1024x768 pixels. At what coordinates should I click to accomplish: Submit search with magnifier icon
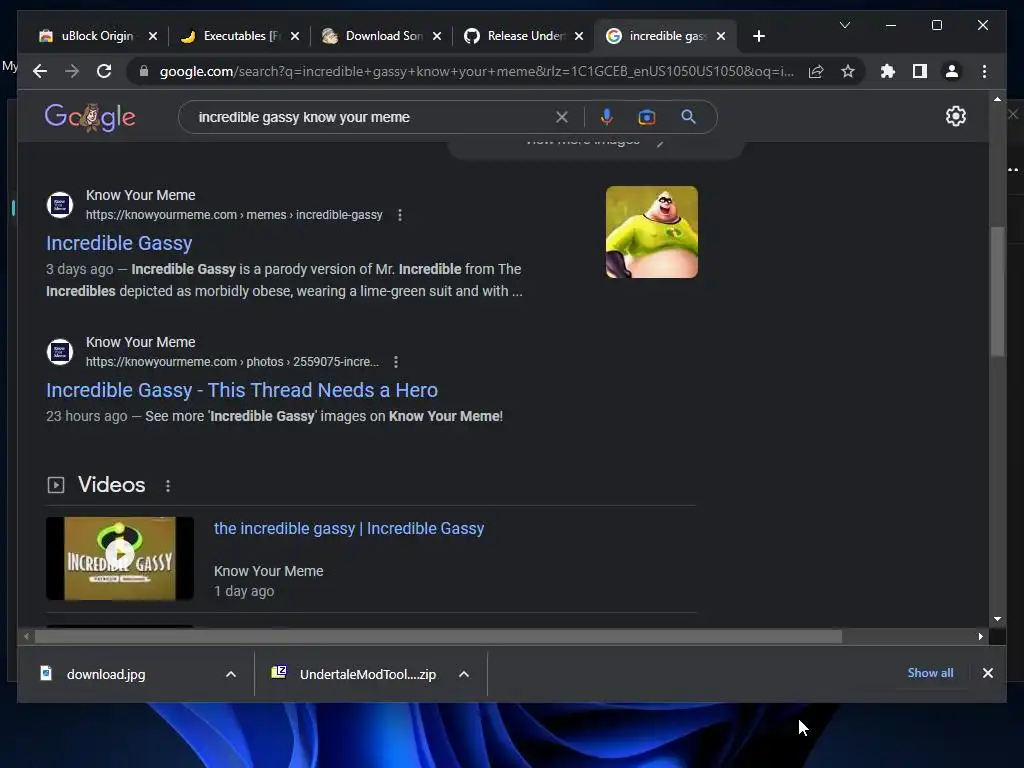point(688,117)
